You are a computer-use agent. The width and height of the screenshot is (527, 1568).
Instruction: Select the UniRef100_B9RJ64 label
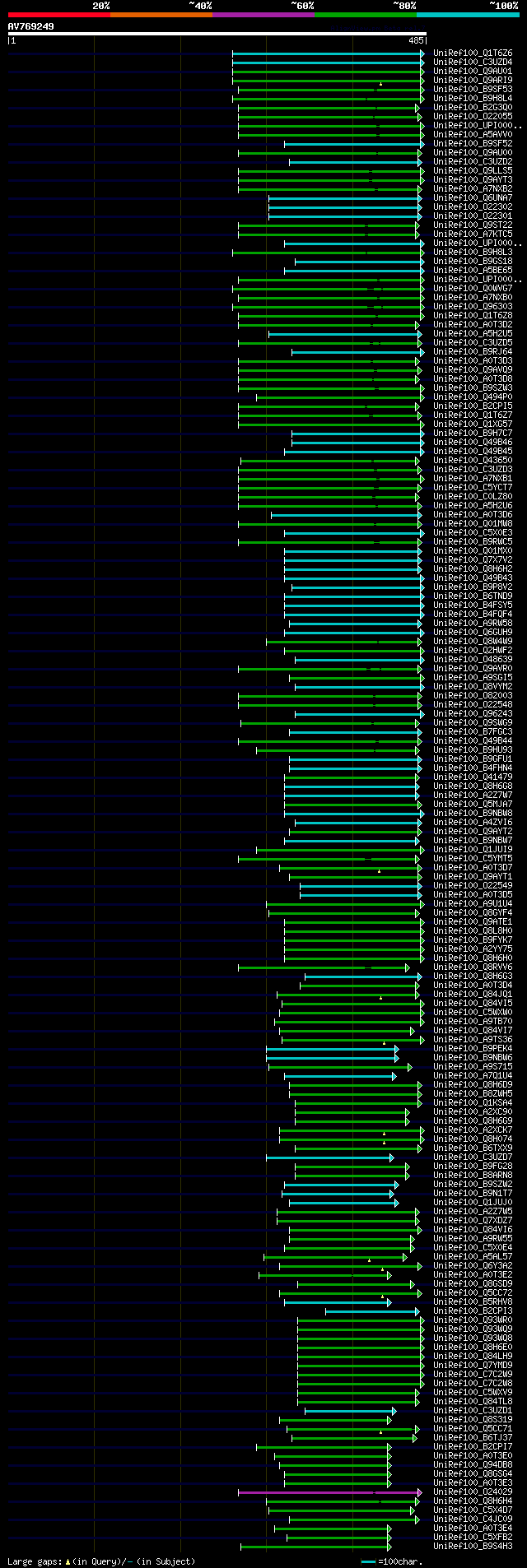(473, 352)
